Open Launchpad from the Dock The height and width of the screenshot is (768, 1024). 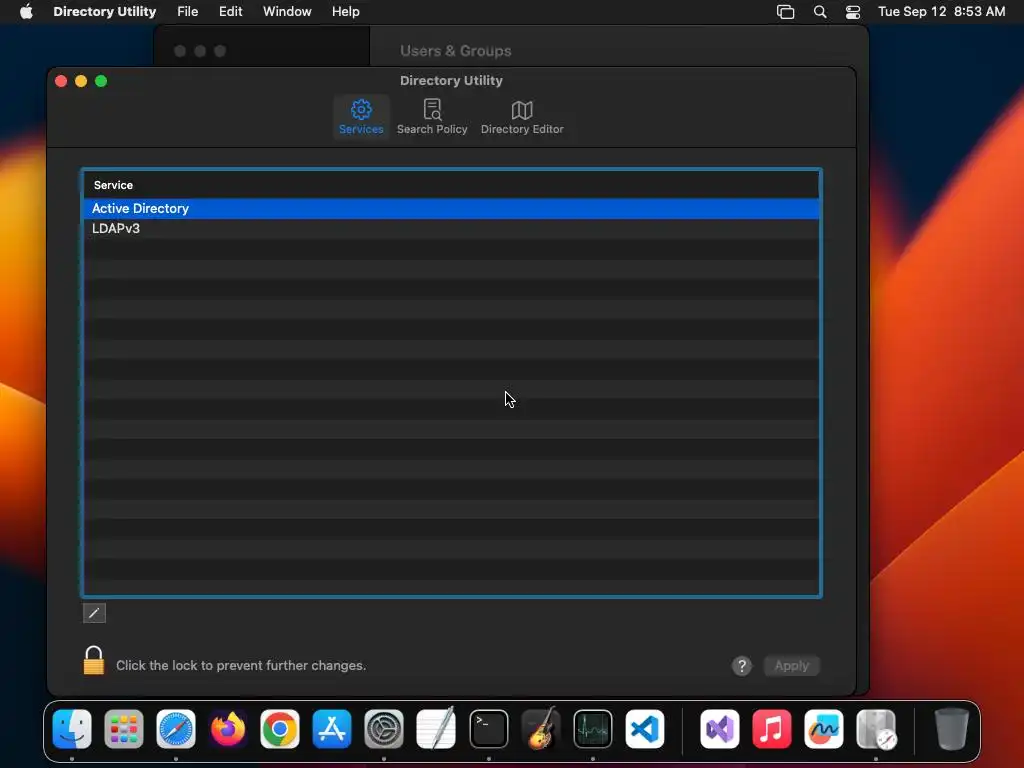click(x=123, y=728)
